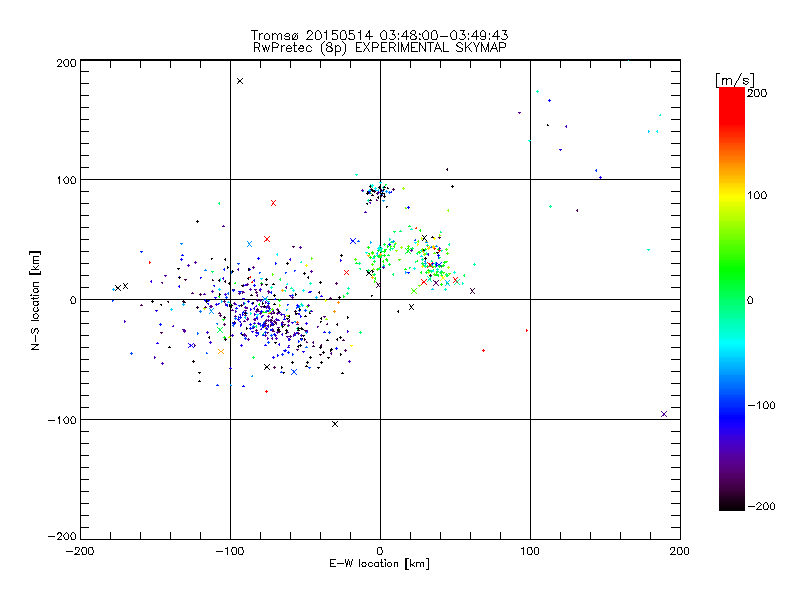Click the purple X marker at the far right edge of the plot
This screenshot has width=800, height=600.
(664, 414)
